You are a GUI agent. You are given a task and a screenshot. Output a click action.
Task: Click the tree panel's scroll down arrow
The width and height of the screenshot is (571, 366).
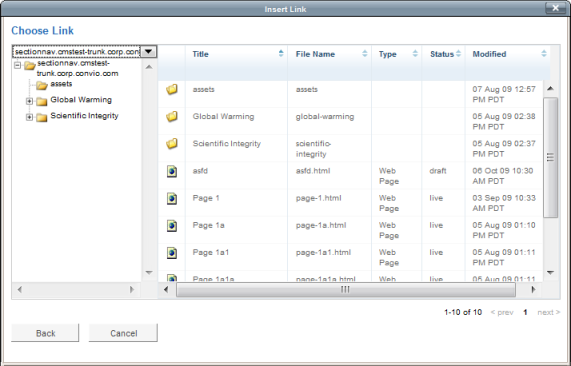click(x=149, y=272)
